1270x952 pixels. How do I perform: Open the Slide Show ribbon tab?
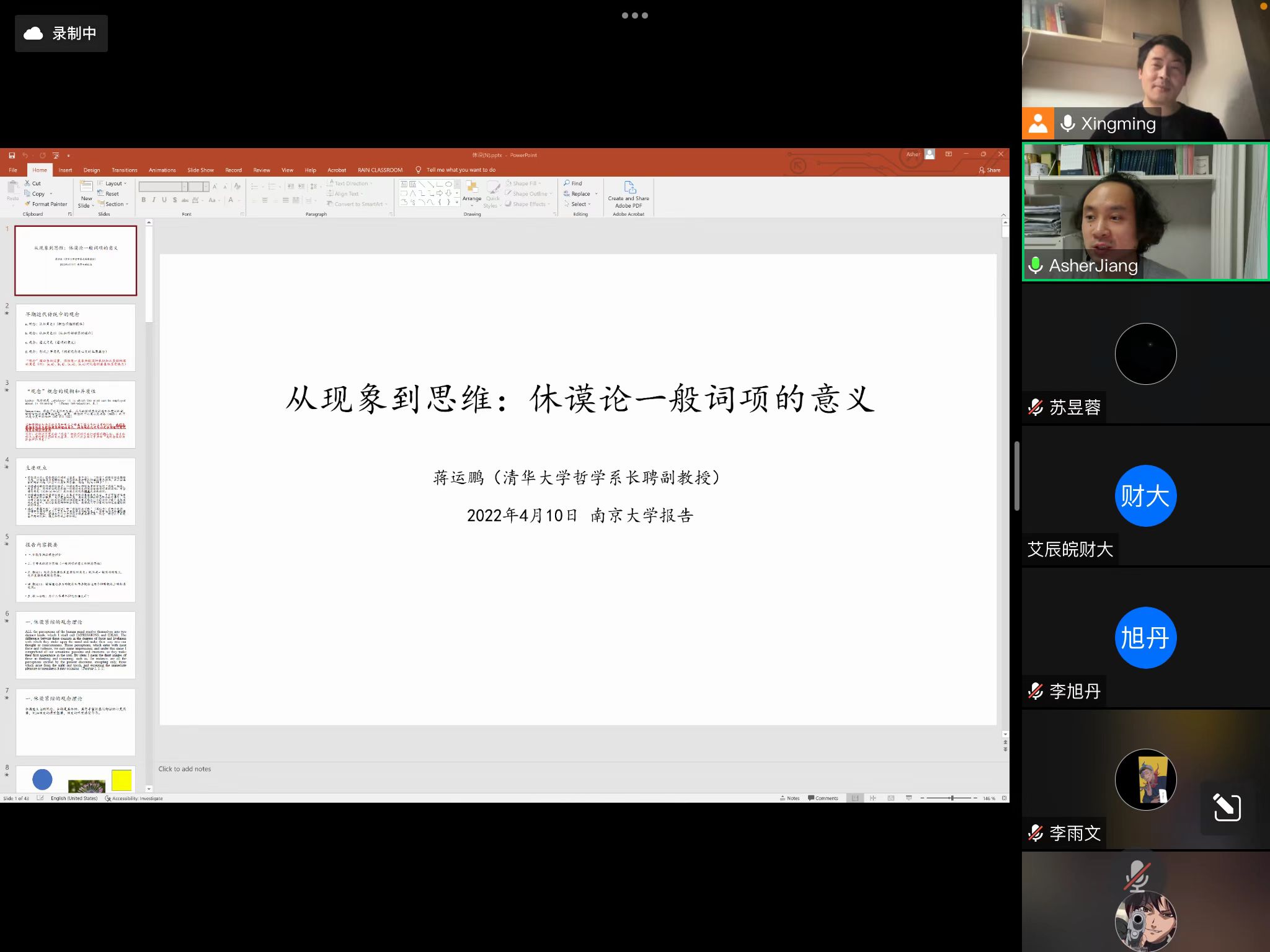pos(200,170)
